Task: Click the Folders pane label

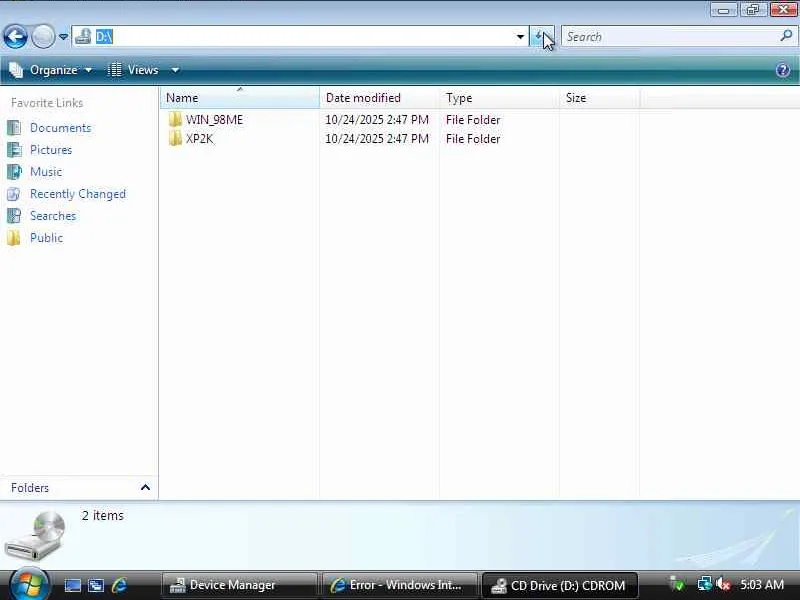Action: point(30,488)
